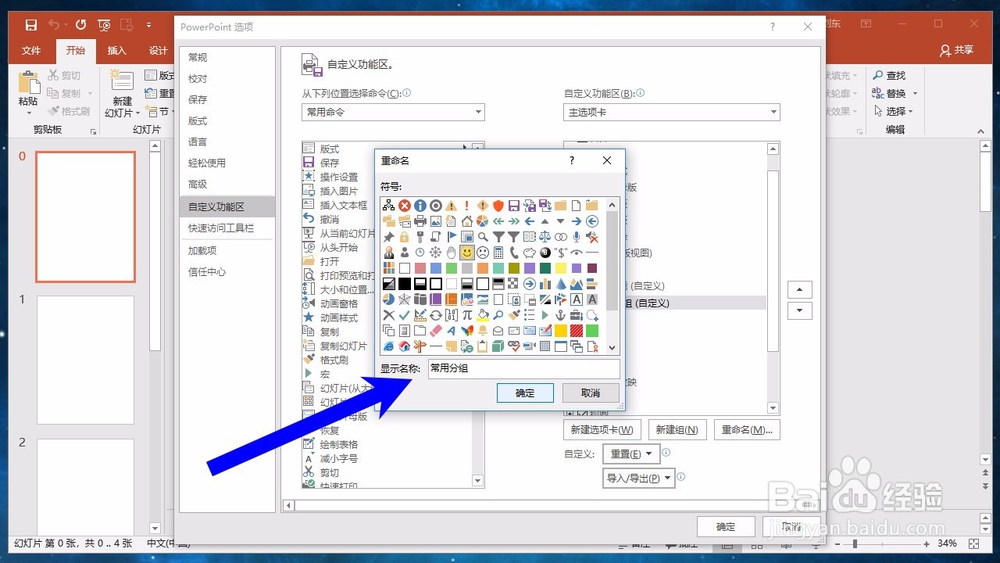Image resolution: width=1000 pixels, height=563 pixels.
Task: Click Save icon in quick access toolbar
Action: [x=31, y=25]
